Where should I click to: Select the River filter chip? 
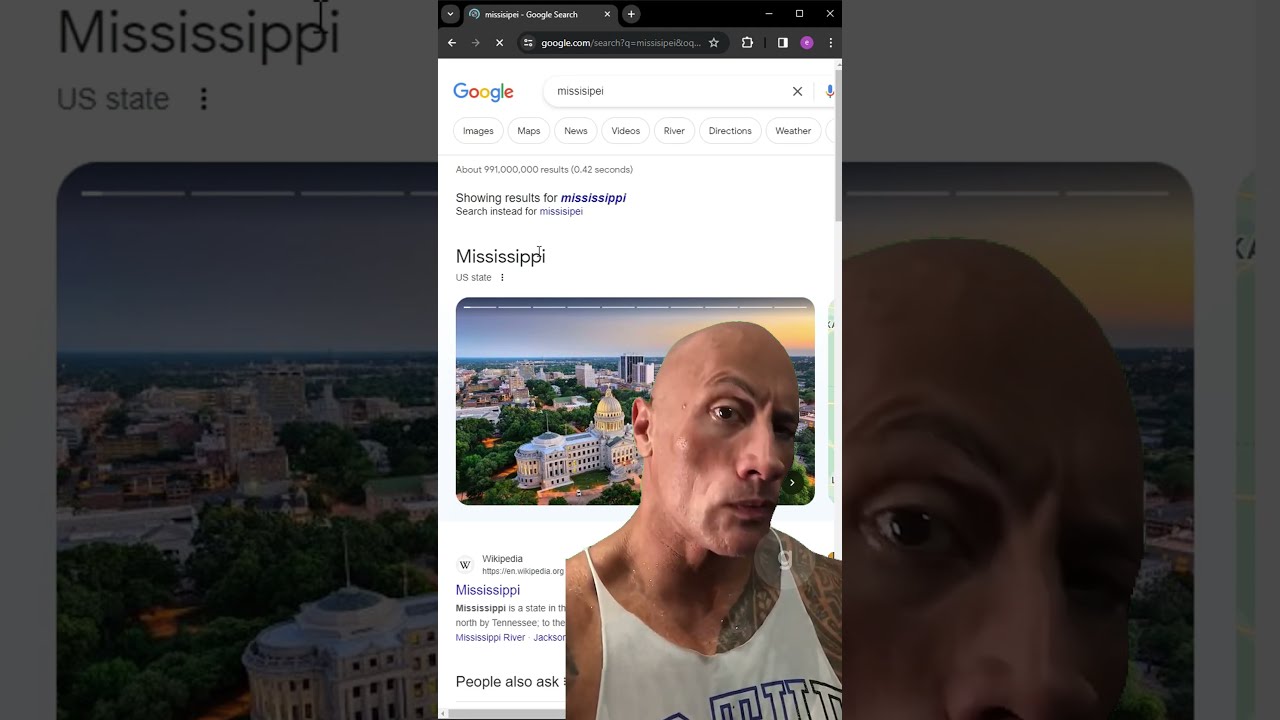(x=675, y=131)
